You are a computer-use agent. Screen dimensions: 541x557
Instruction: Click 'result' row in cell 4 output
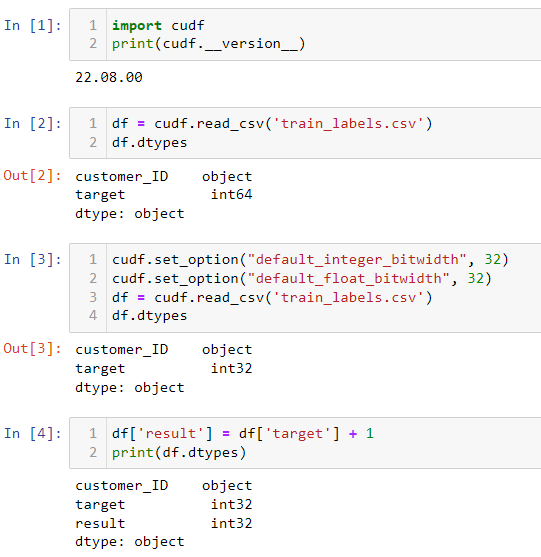[x=164, y=523]
